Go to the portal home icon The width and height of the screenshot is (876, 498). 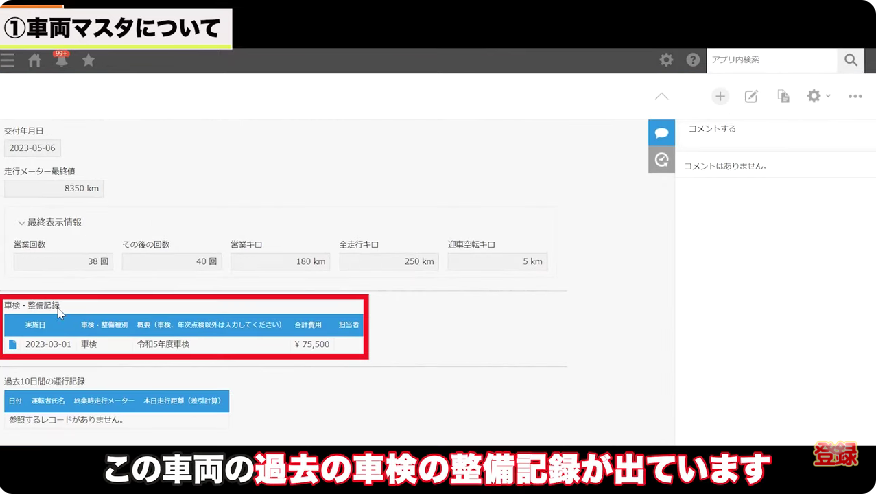click(35, 61)
